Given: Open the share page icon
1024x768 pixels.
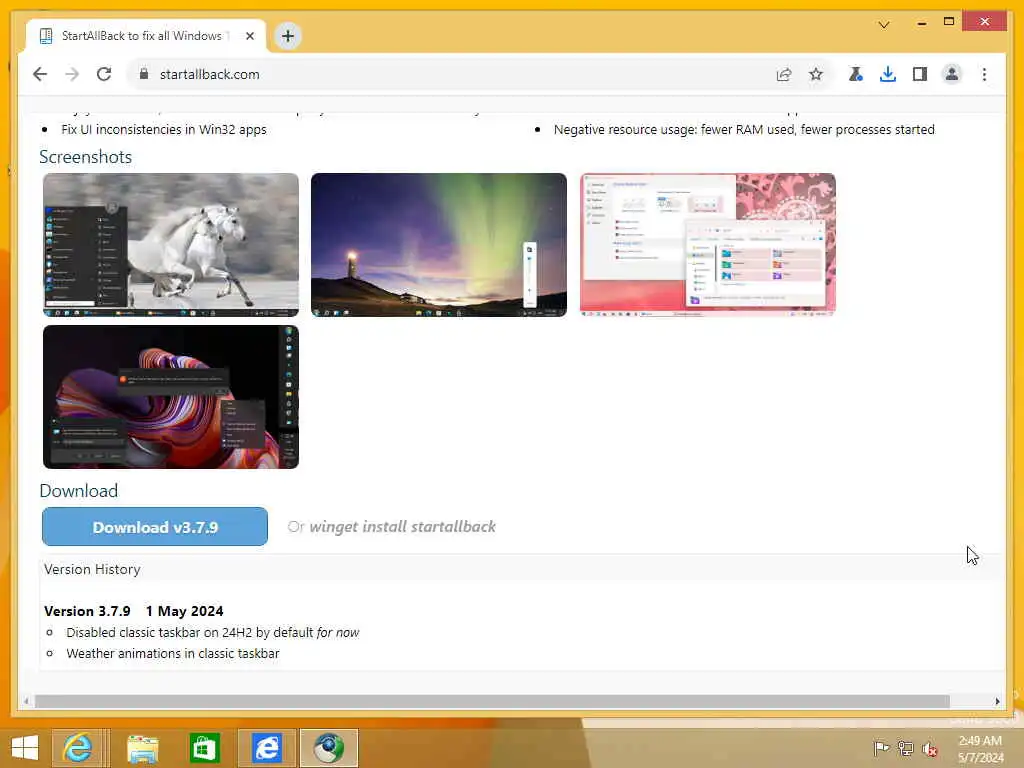Looking at the screenshot, I should [x=784, y=74].
